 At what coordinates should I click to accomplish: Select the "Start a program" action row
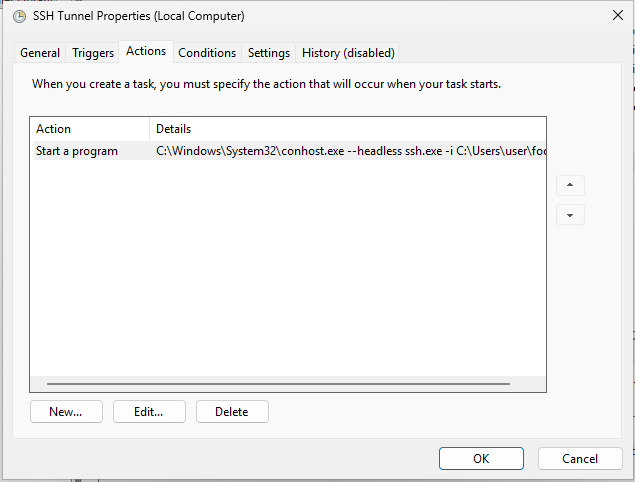point(77,151)
